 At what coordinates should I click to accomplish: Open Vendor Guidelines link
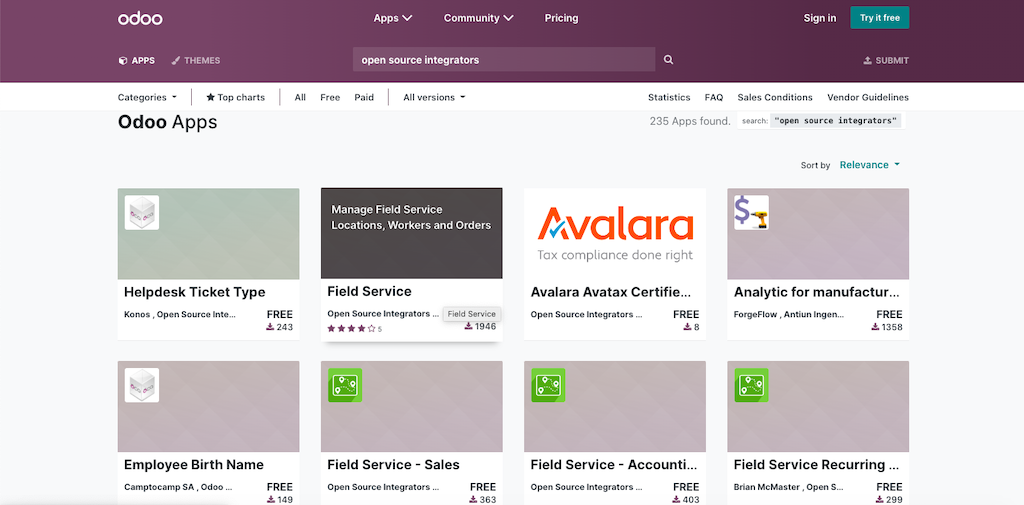[868, 97]
